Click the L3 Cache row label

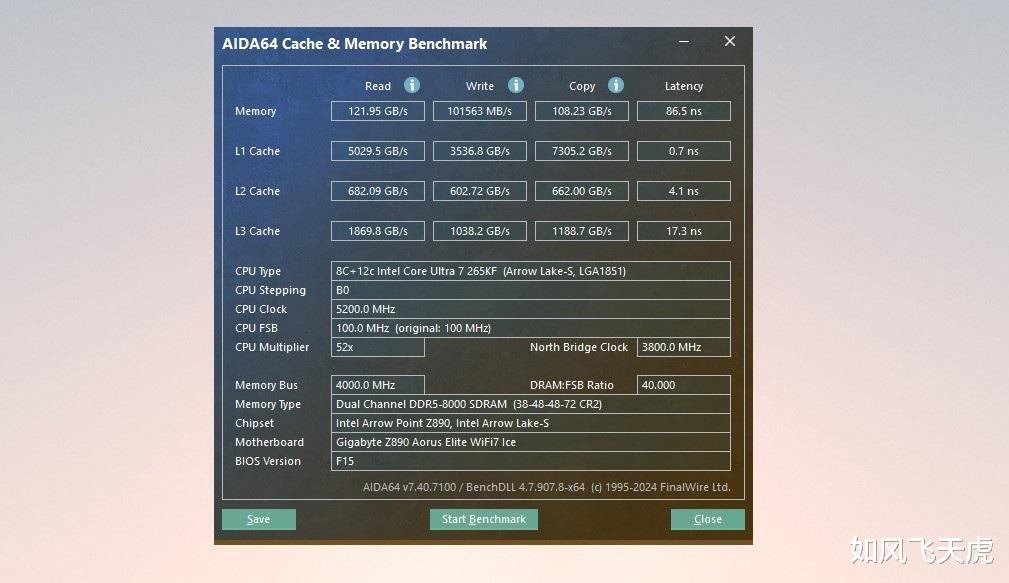257,231
